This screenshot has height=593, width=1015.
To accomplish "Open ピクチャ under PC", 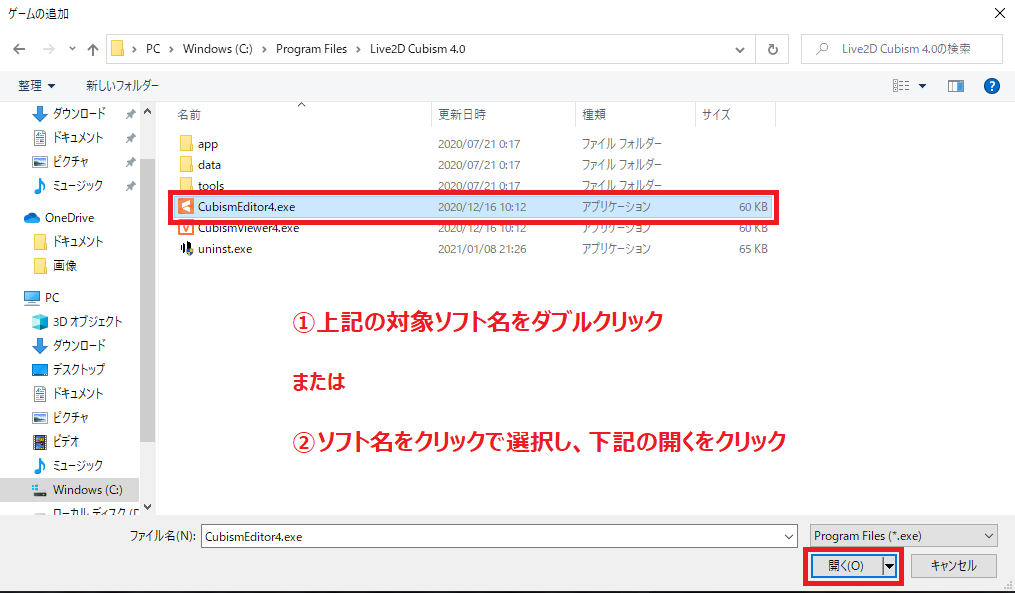I will 71,417.
